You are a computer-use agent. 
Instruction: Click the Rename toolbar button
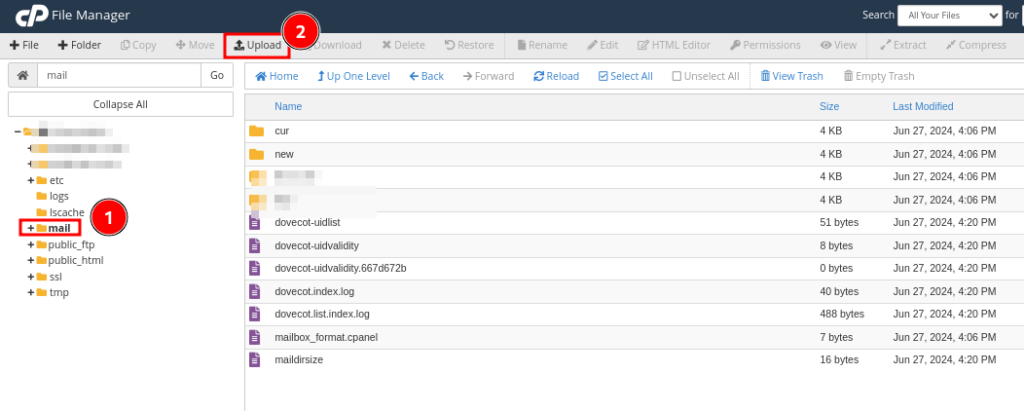[x=542, y=45]
